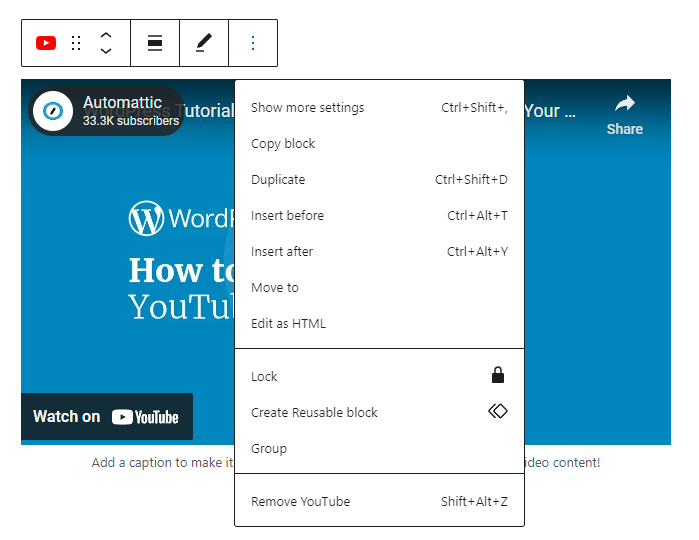Image resolution: width=699 pixels, height=540 pixels.
Task: Open the Automattic channel name link
Action: click(x=122, y=103)
